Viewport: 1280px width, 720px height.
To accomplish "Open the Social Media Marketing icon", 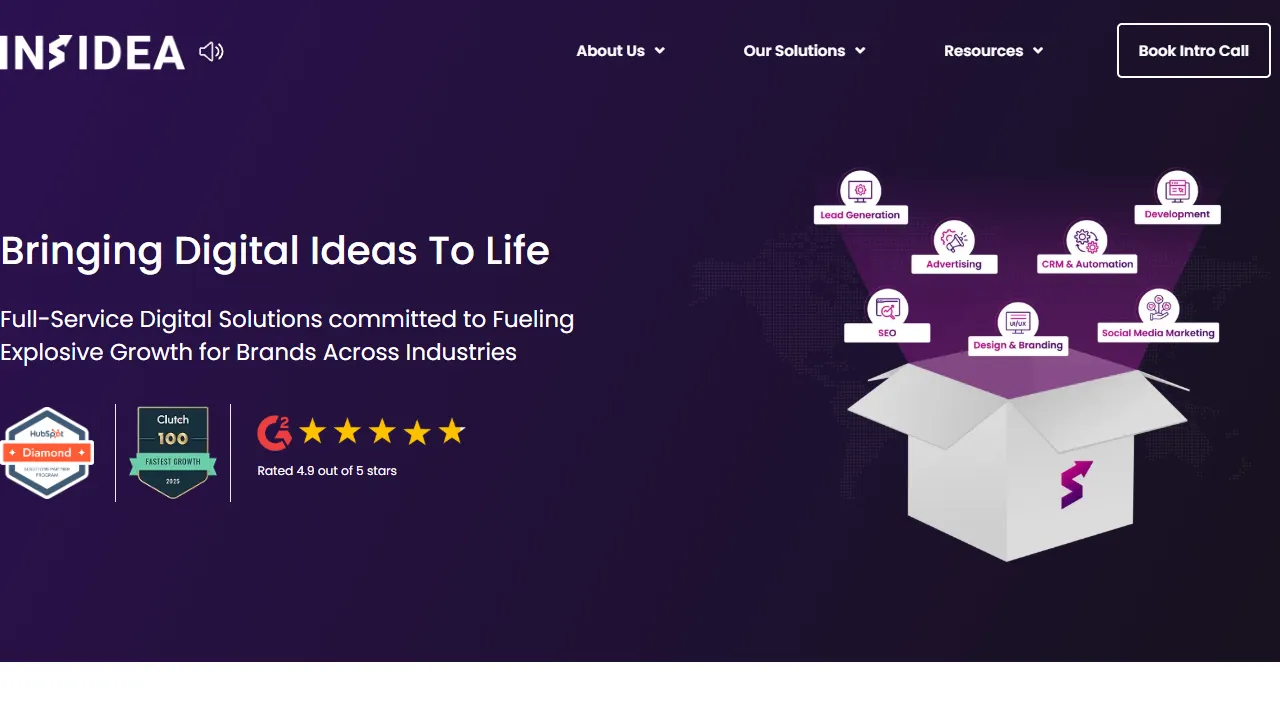I will [x=1158, y=309].
